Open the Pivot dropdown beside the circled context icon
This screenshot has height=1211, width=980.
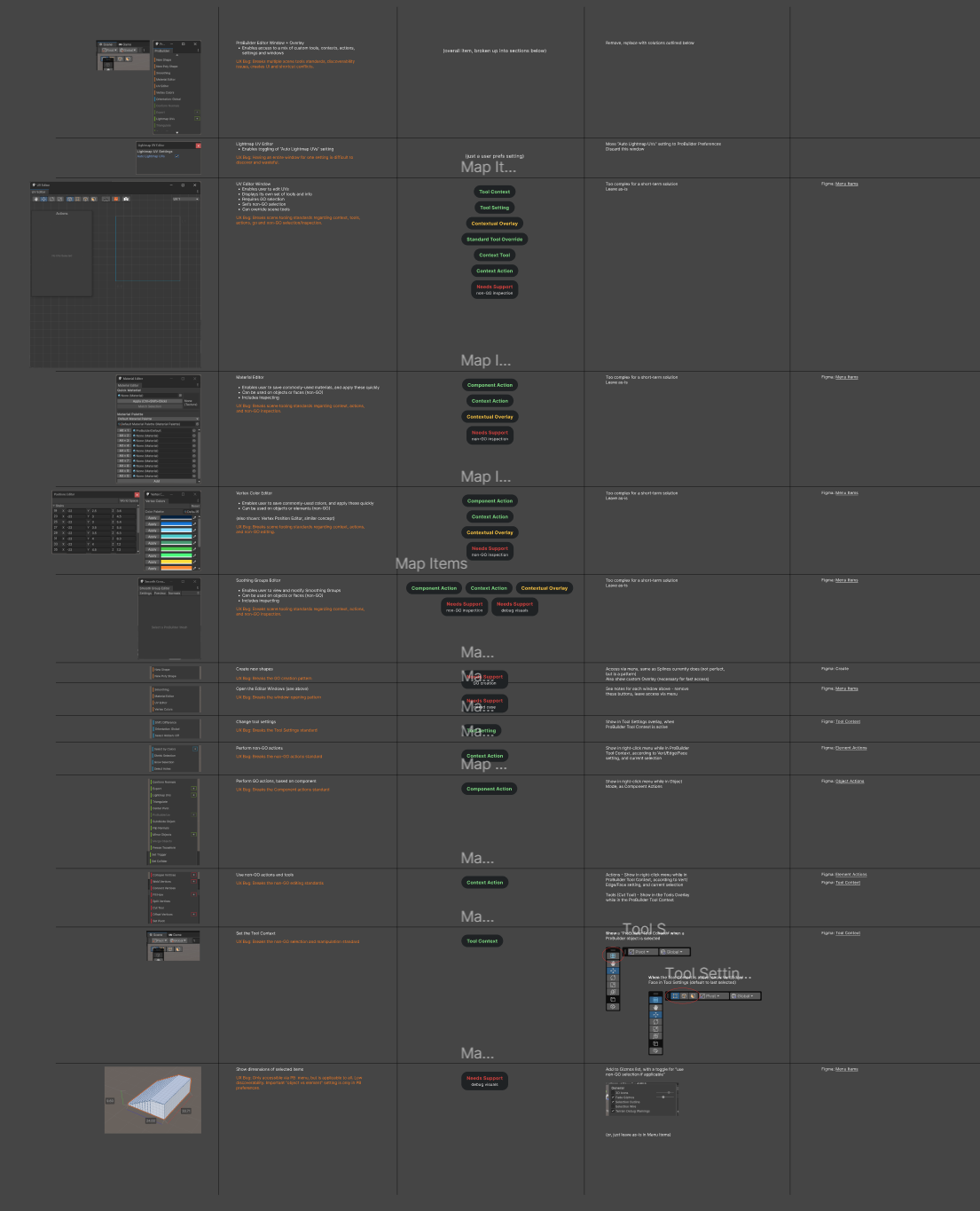pos(642,952)
